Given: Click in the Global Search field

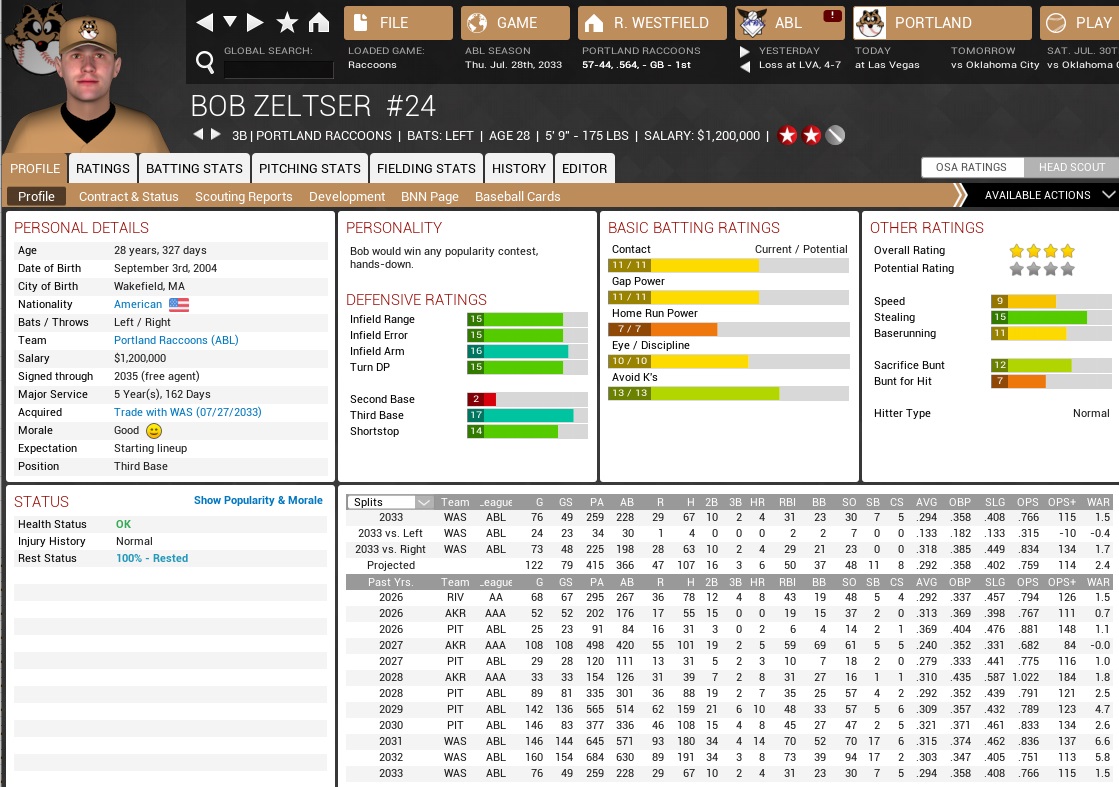Looking at the screenshot, I should point(278,69).
